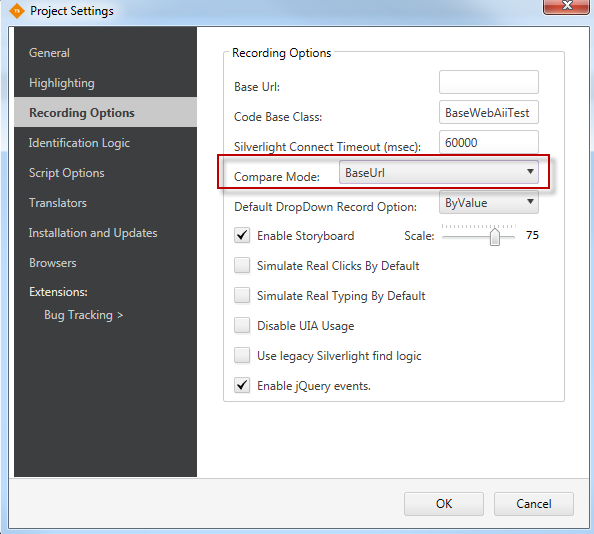The width and height of the screenshot is (594, 534).
Task: Click the Base Url input field
Action: (x=489, y=82)
